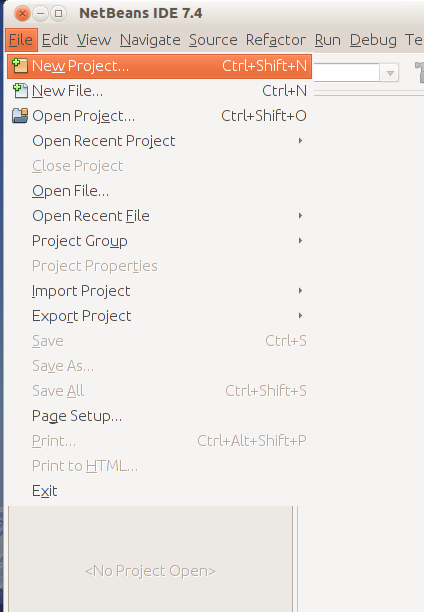Close the NetBeans window
424x612 pixels.
click(22, 14)
